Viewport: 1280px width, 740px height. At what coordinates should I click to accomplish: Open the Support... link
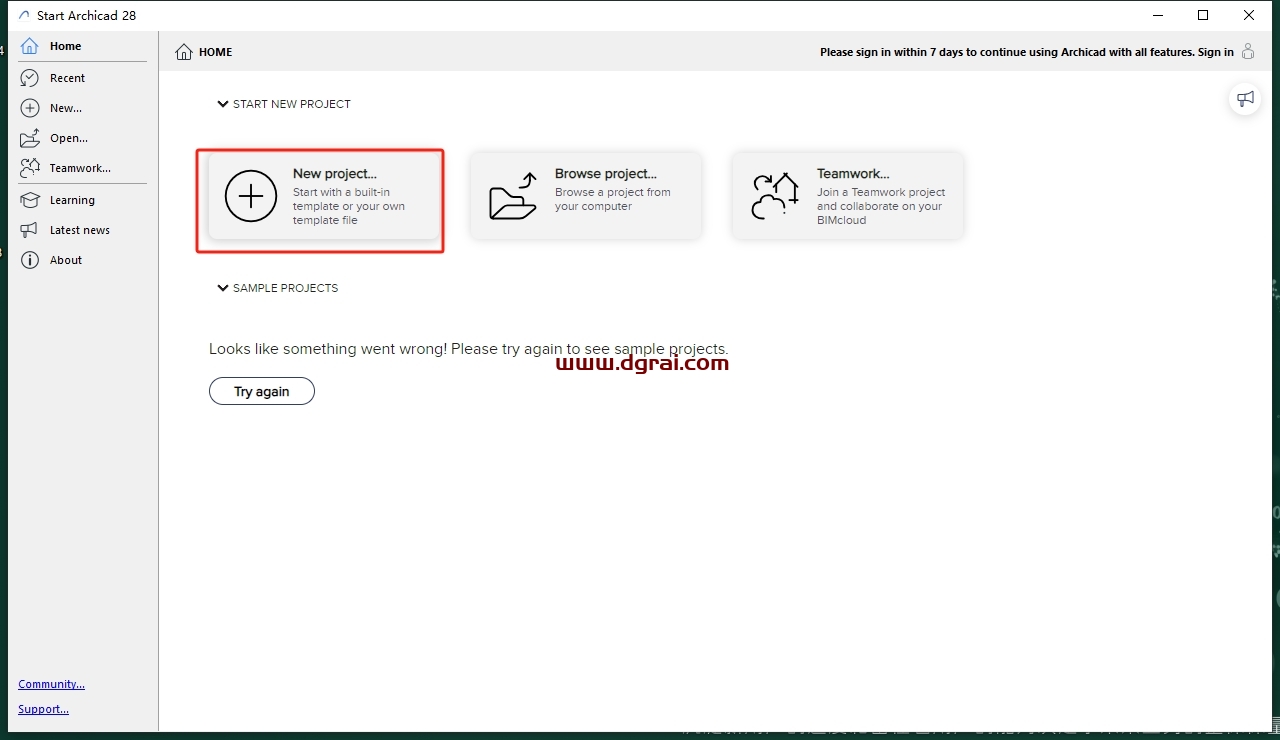[43, 709]
